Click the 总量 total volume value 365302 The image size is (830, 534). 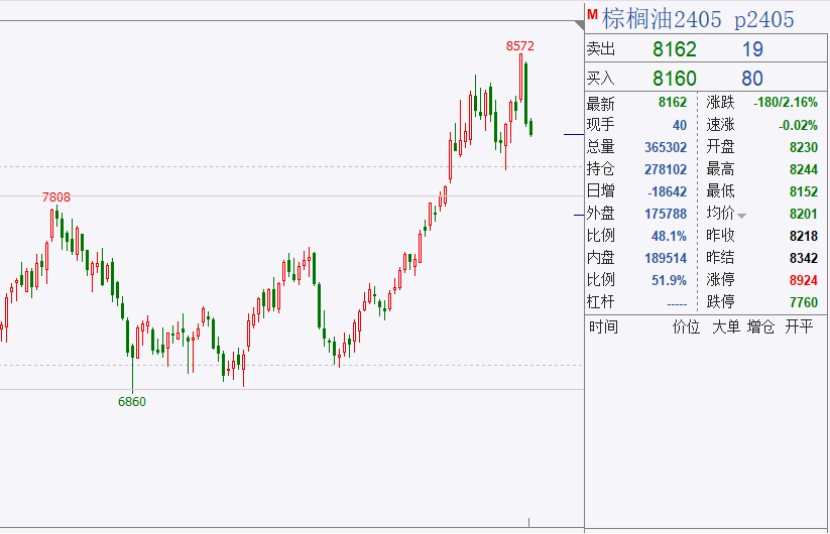pyautogui.click(x=665, y=147)
